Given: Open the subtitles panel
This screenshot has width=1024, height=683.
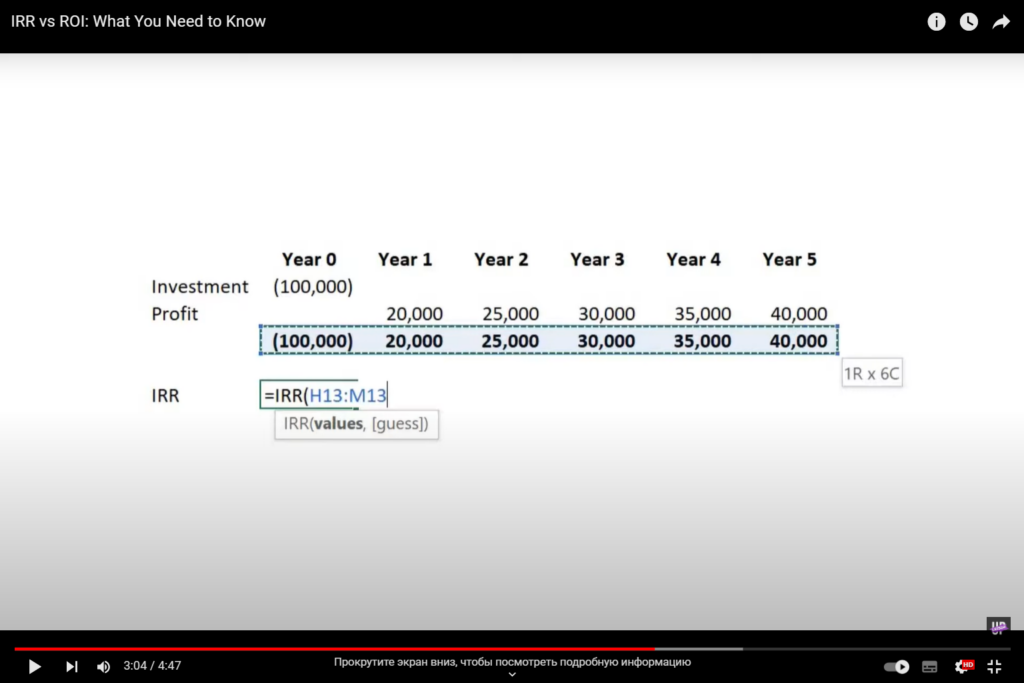Looking at the screenshot, I should pos(929,666).
